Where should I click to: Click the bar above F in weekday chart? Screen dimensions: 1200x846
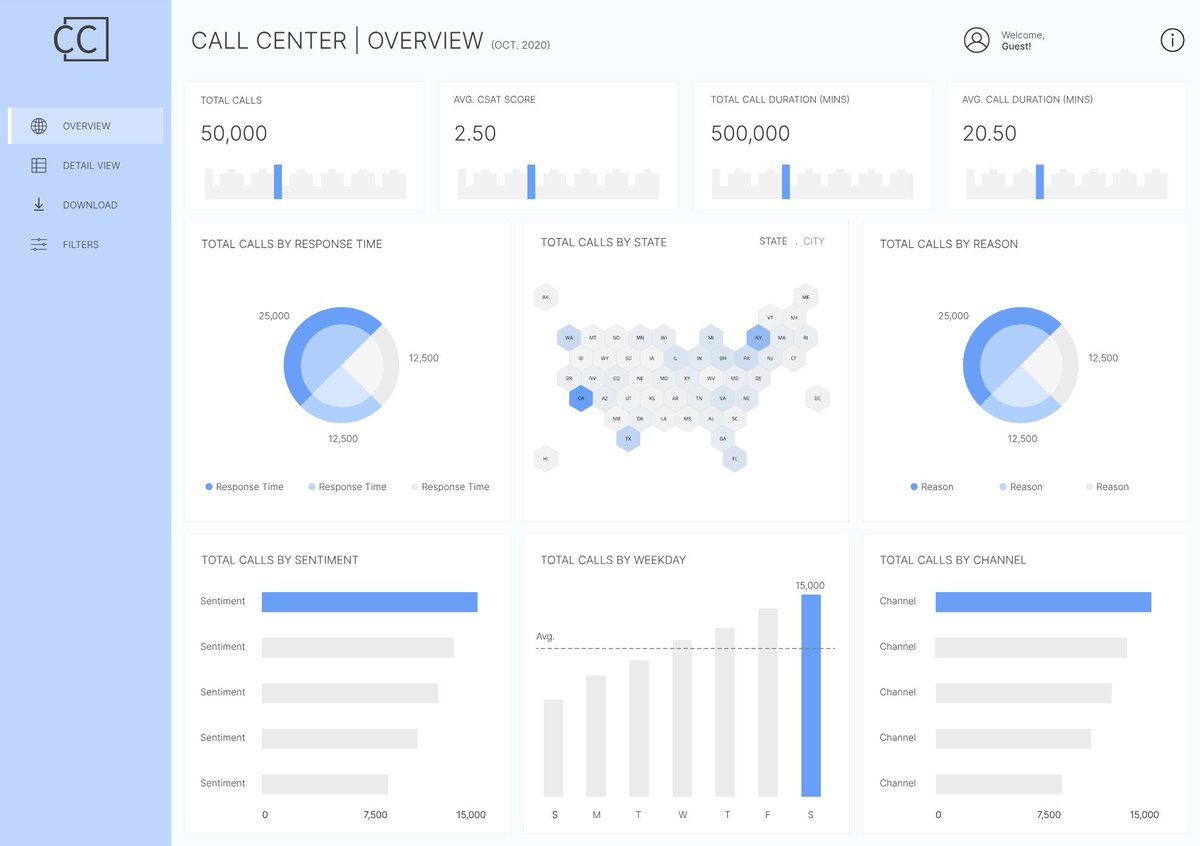[768, 702]
